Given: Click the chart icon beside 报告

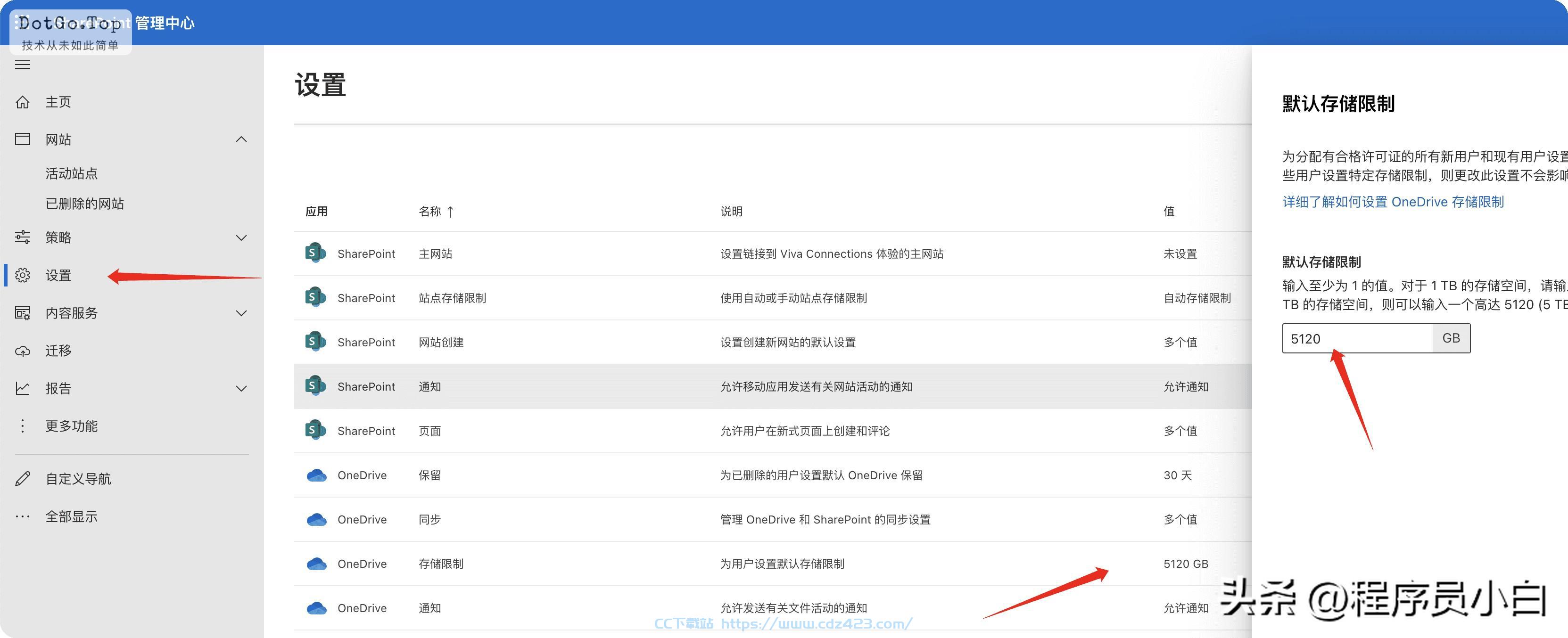Looking at the screenshot, I should pyautogui.click(x=23, y=388).
